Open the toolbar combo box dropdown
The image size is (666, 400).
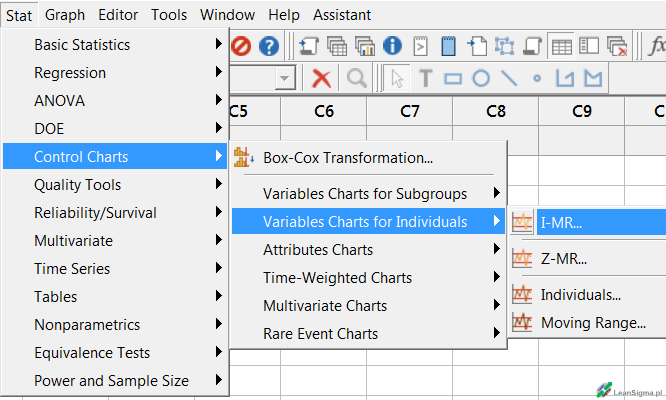click(x=285, y=78)
